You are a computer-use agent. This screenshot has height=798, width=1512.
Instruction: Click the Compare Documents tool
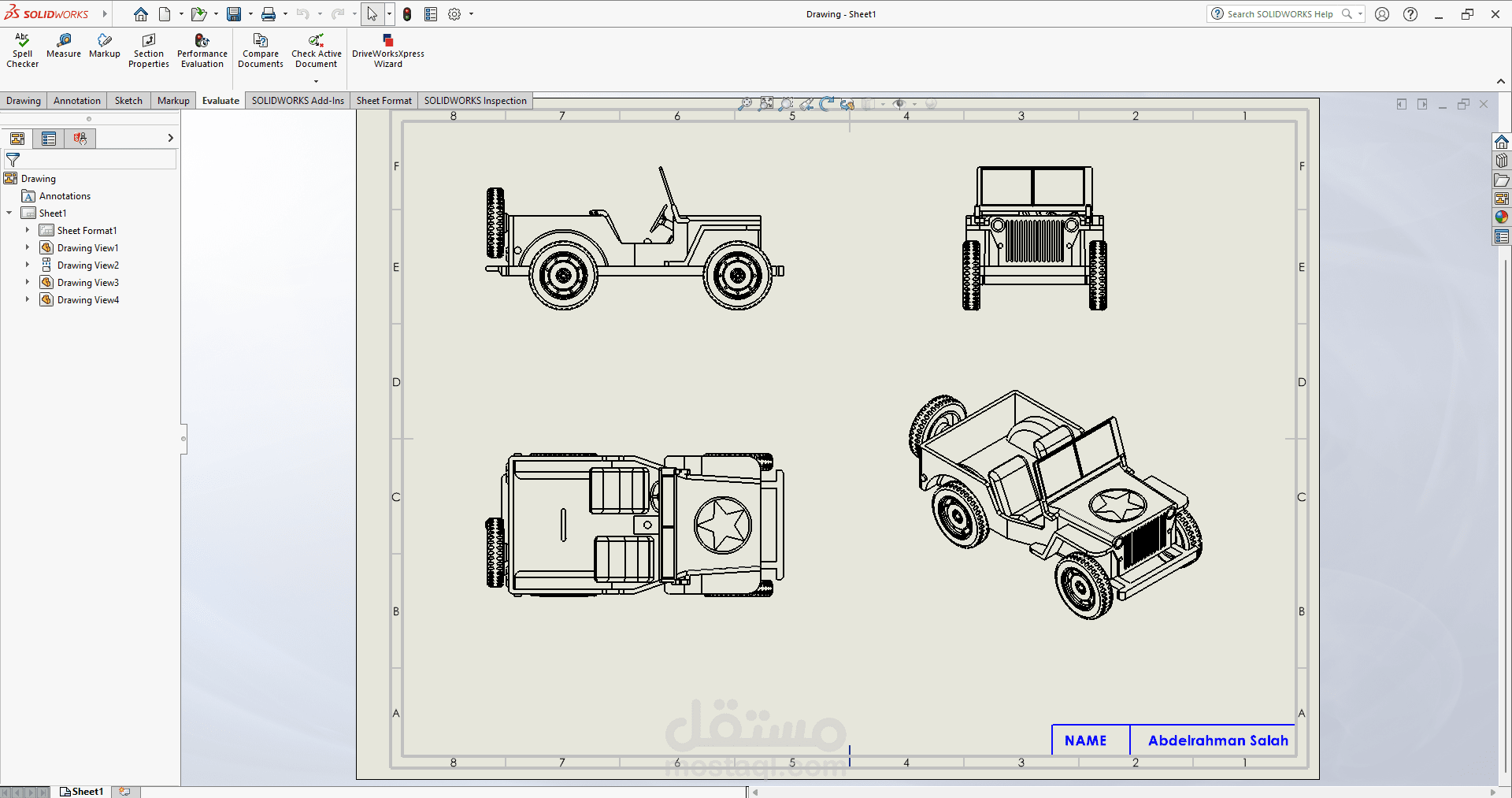[260, 50]
